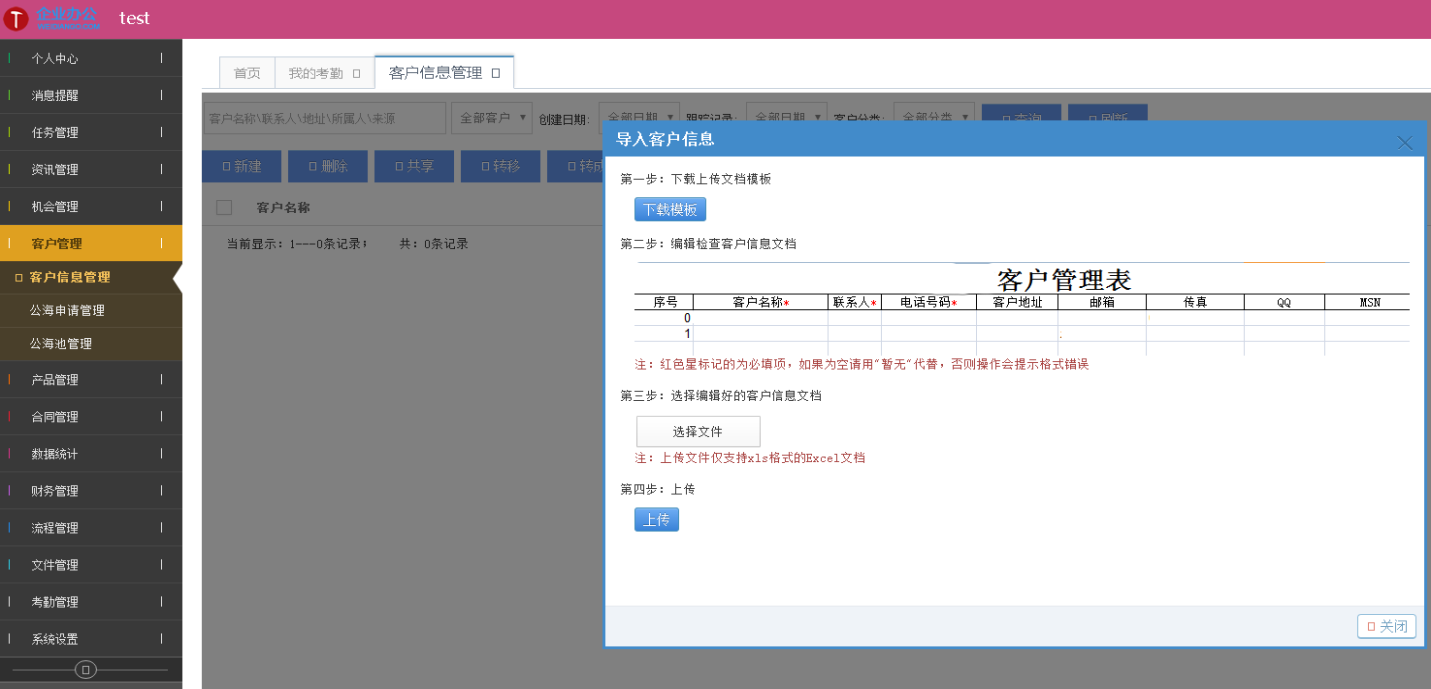Switch to the 首页 tab
1431x689 pixels.
click(246, 72)
